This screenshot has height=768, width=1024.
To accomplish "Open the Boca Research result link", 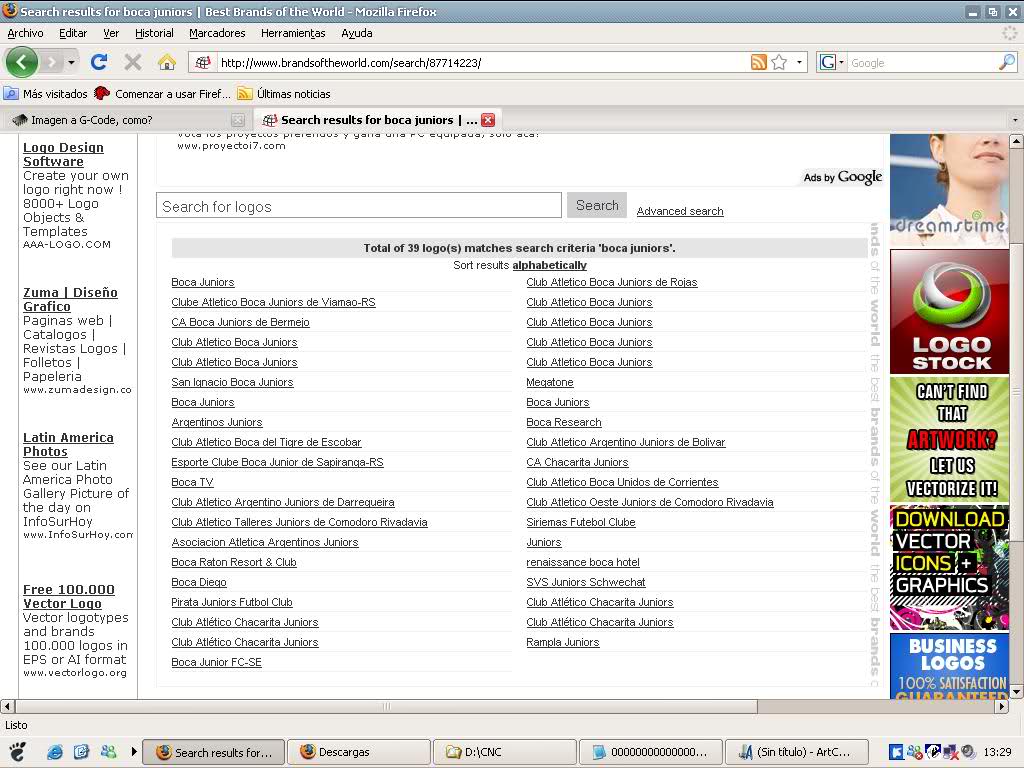I will [564, 423].
